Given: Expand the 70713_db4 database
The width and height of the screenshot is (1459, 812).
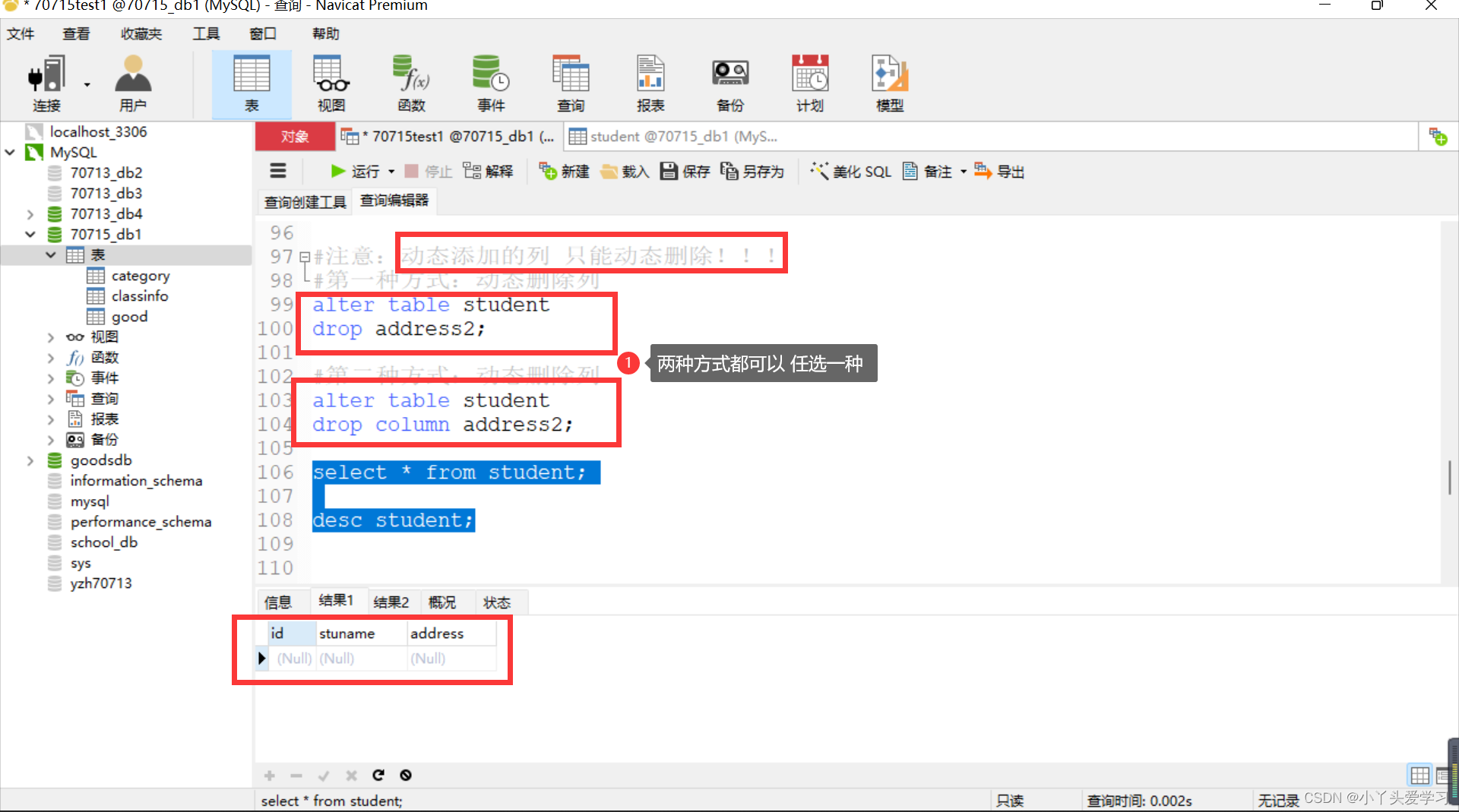Looking at the screenshot, I should [x=30, y=214].
